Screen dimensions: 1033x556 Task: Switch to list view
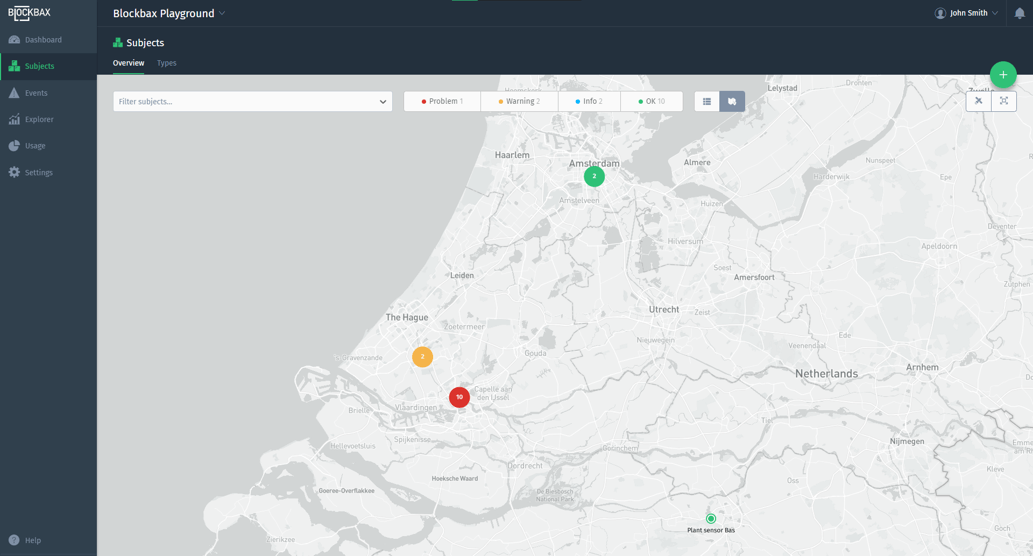click(707, 102)
